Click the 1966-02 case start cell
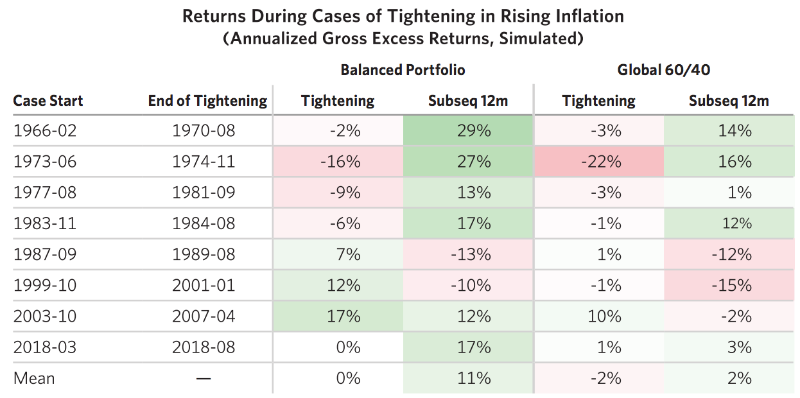Image resolution: width=800 pixels, height=398 pixels. click(45, 131)
